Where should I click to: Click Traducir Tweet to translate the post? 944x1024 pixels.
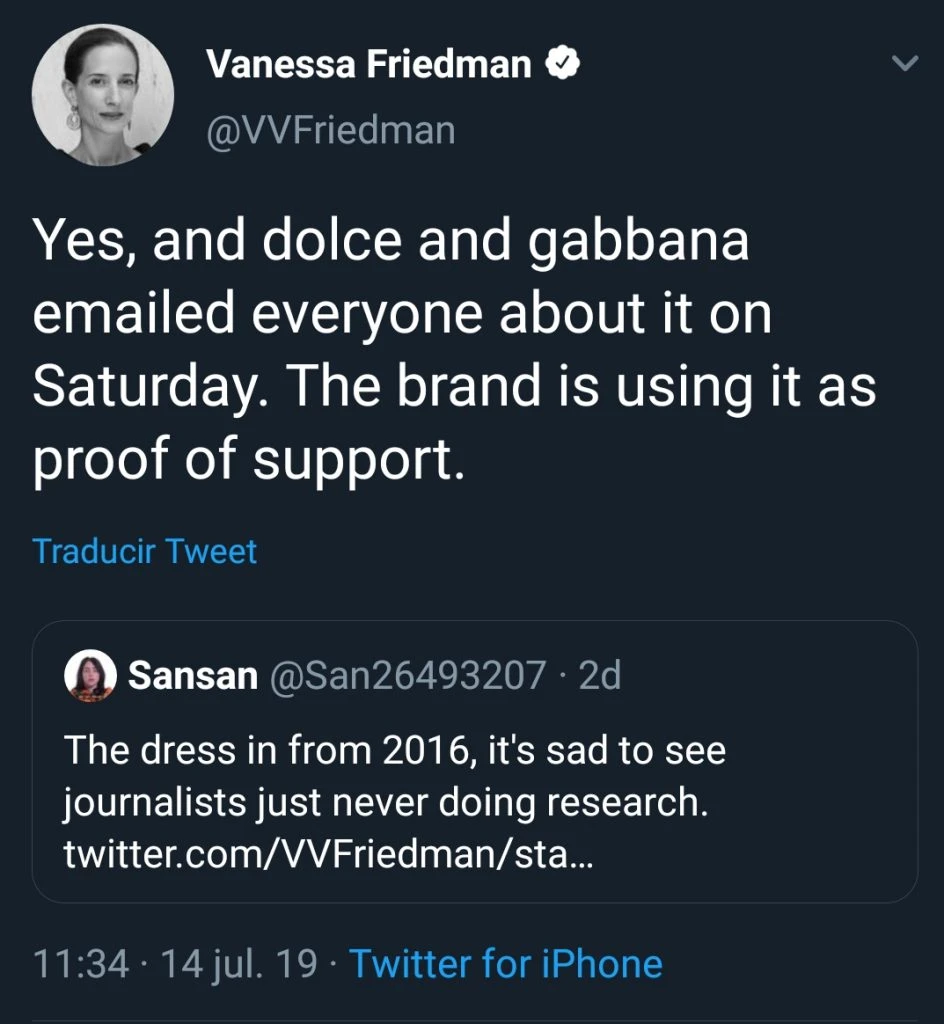146,551
